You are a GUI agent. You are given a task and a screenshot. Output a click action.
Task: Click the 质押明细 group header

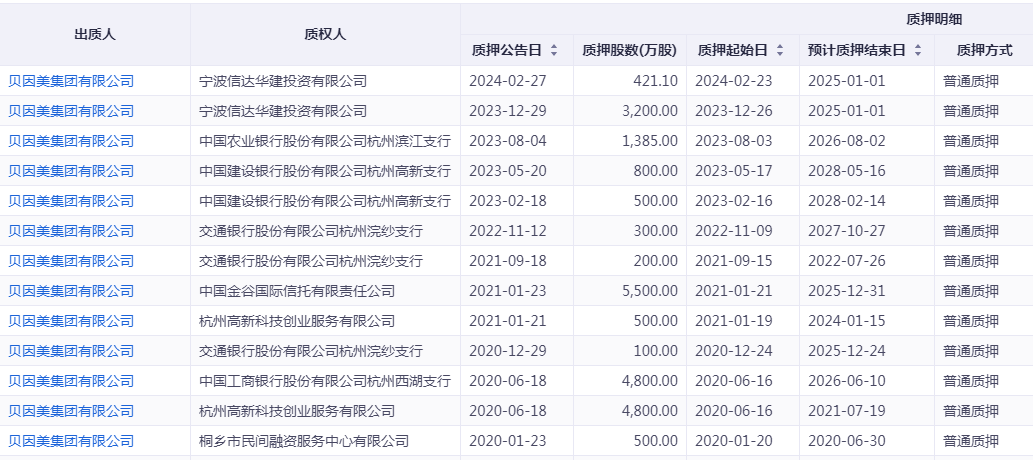click(x=934, y=20)
